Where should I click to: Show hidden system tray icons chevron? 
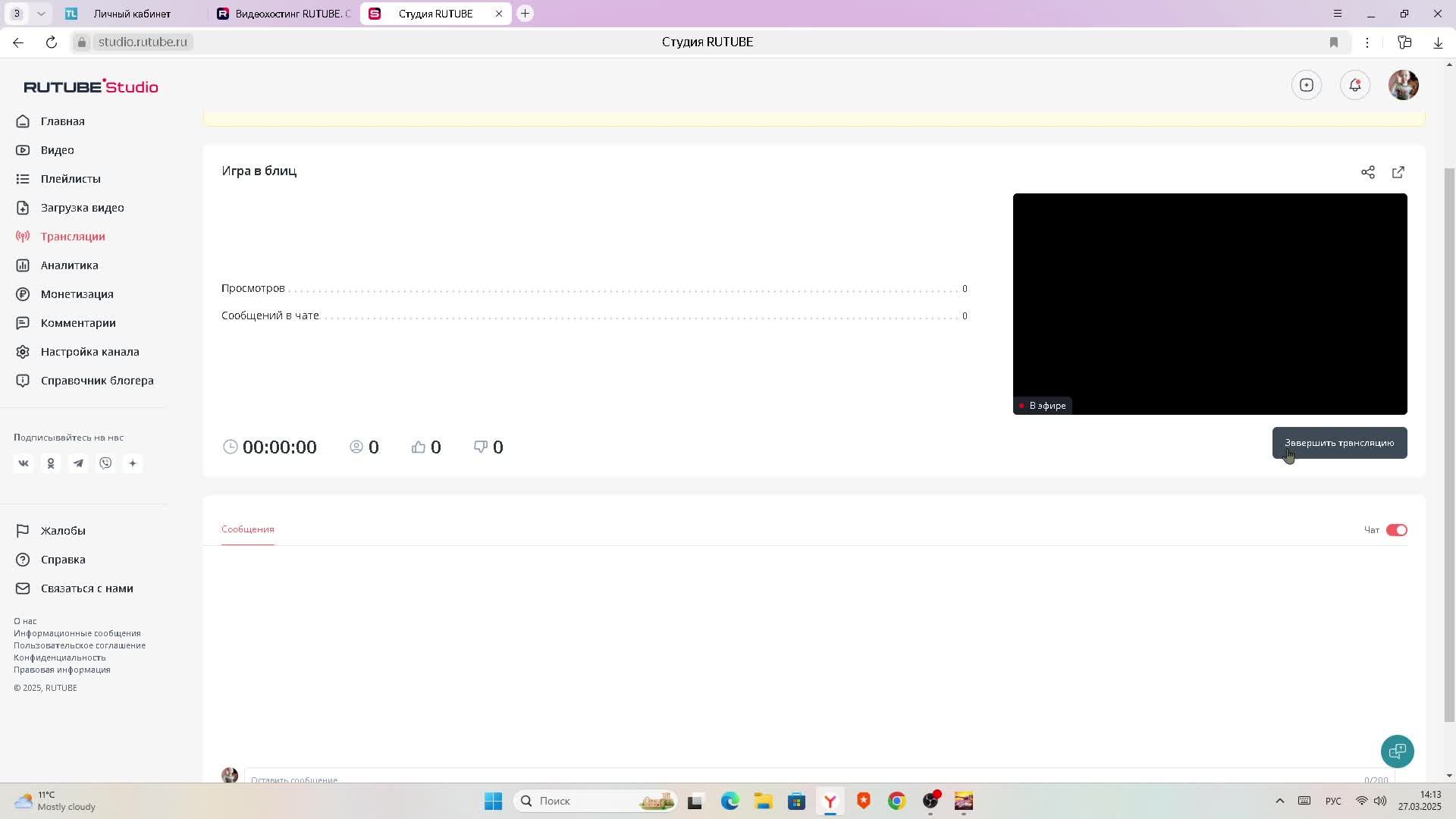click(x=1279, y=802)
